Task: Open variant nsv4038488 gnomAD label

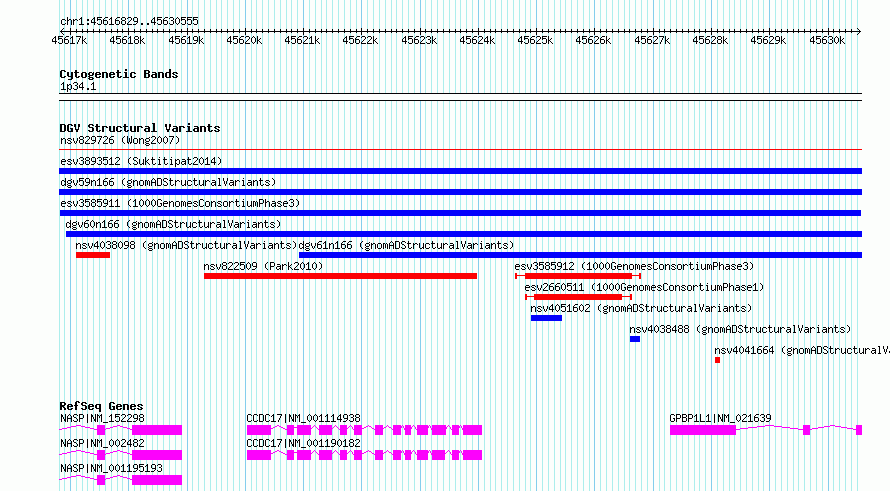Action: [740, 329]
